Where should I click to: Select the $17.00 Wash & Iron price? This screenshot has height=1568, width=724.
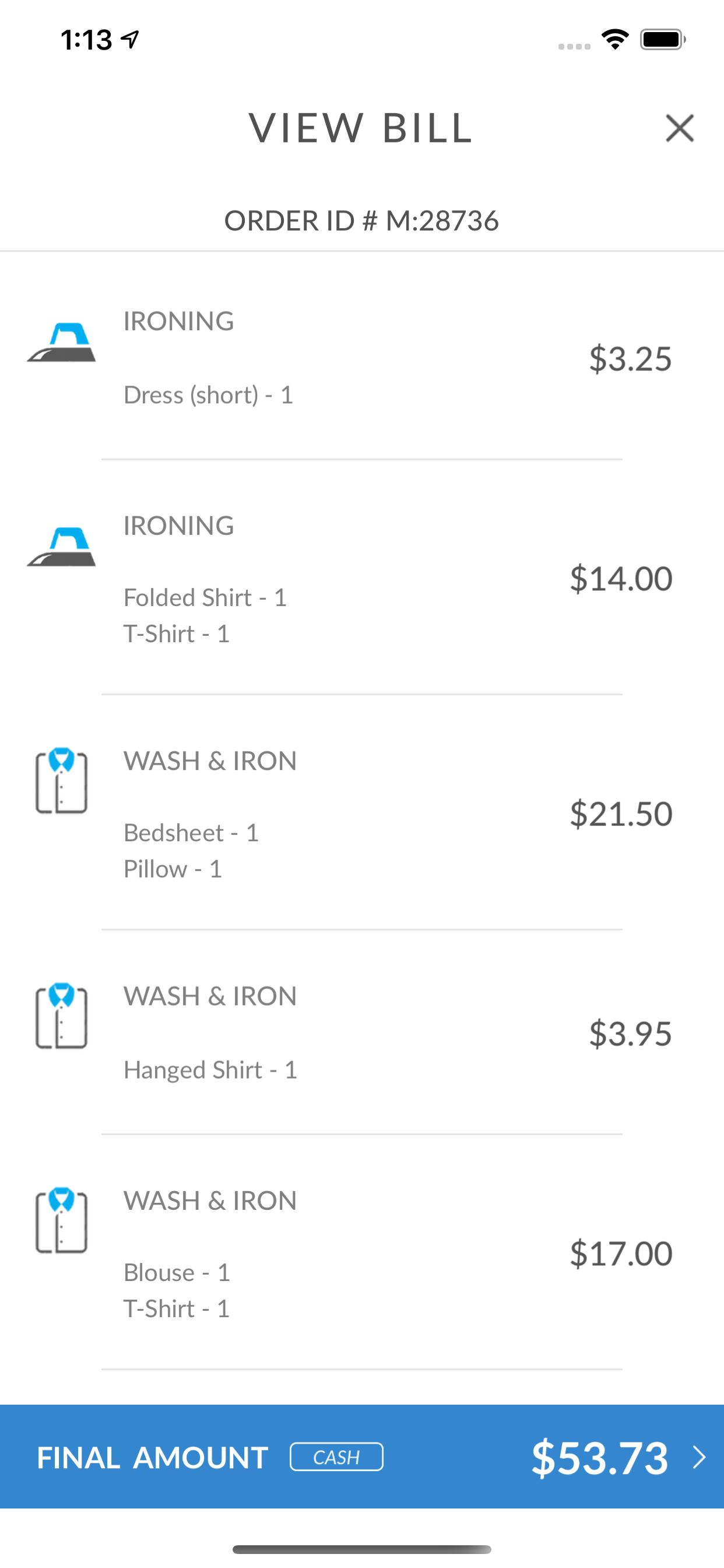tap(621, 1254)
